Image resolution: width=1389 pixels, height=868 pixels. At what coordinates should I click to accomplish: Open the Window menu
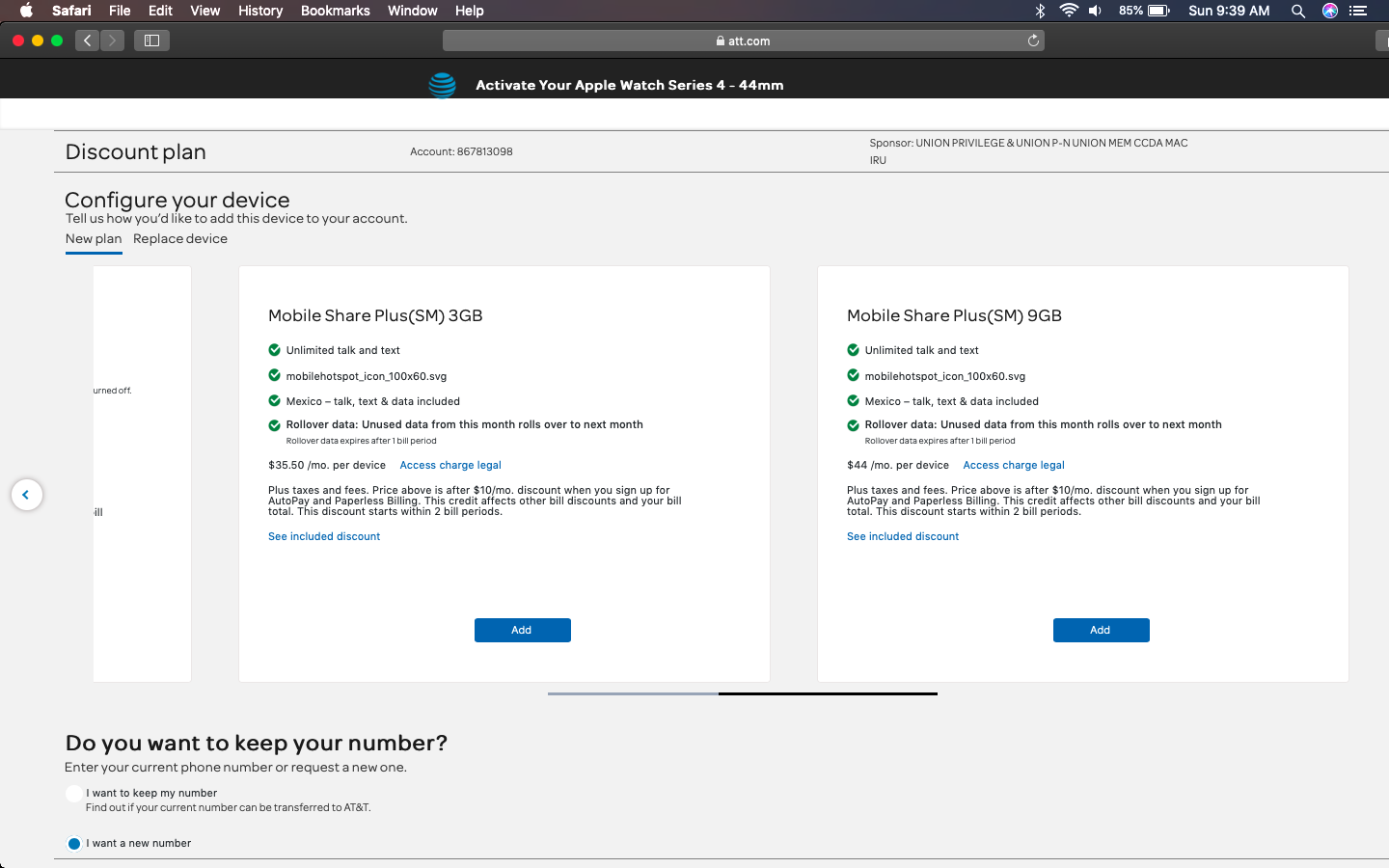coord(413,11)
